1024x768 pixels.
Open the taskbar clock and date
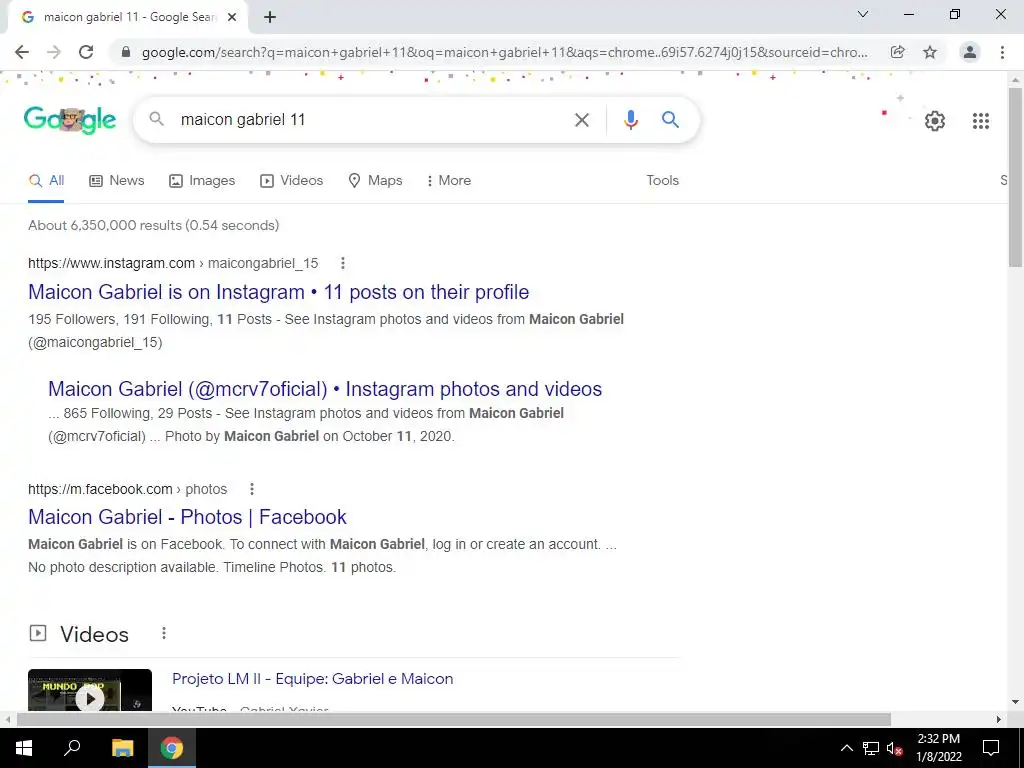pos(939,748)
